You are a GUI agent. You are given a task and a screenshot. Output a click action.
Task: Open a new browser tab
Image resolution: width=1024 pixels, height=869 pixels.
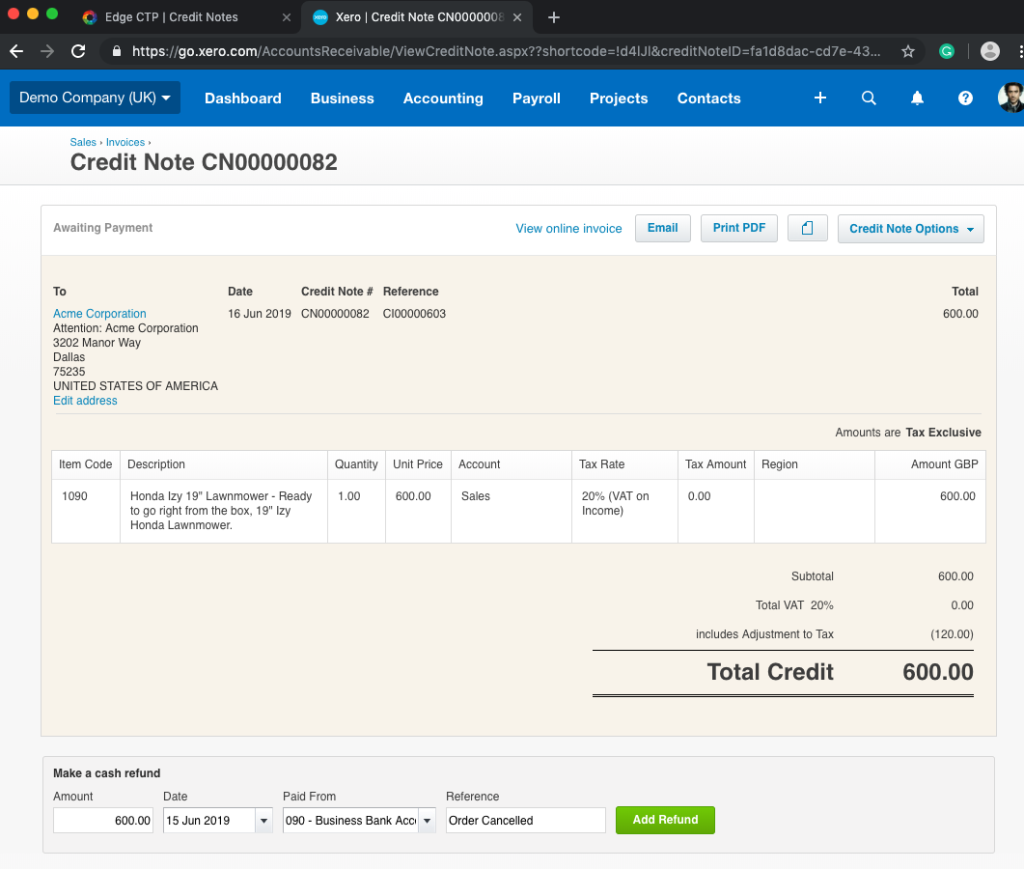click(x=554, y=18)
